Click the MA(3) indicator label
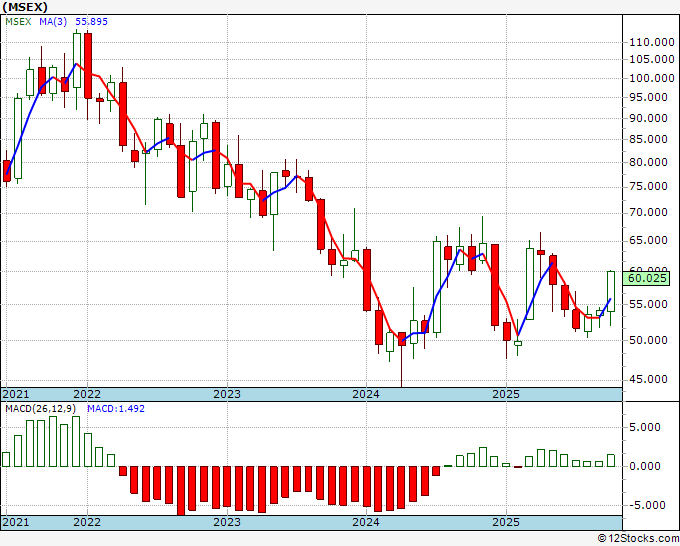Screen dimensions: 680x546 coord(53,21)
